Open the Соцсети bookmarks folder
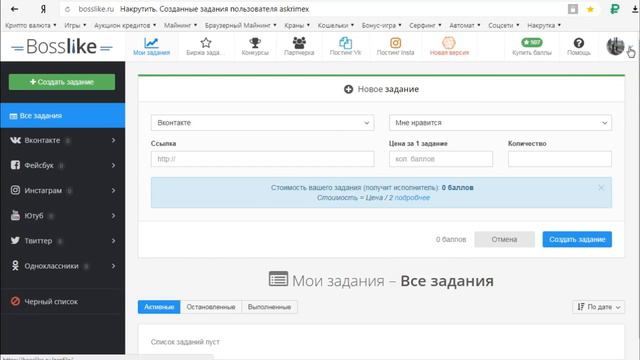Viewport: 640px width, 360px height. tap(504, 25)
